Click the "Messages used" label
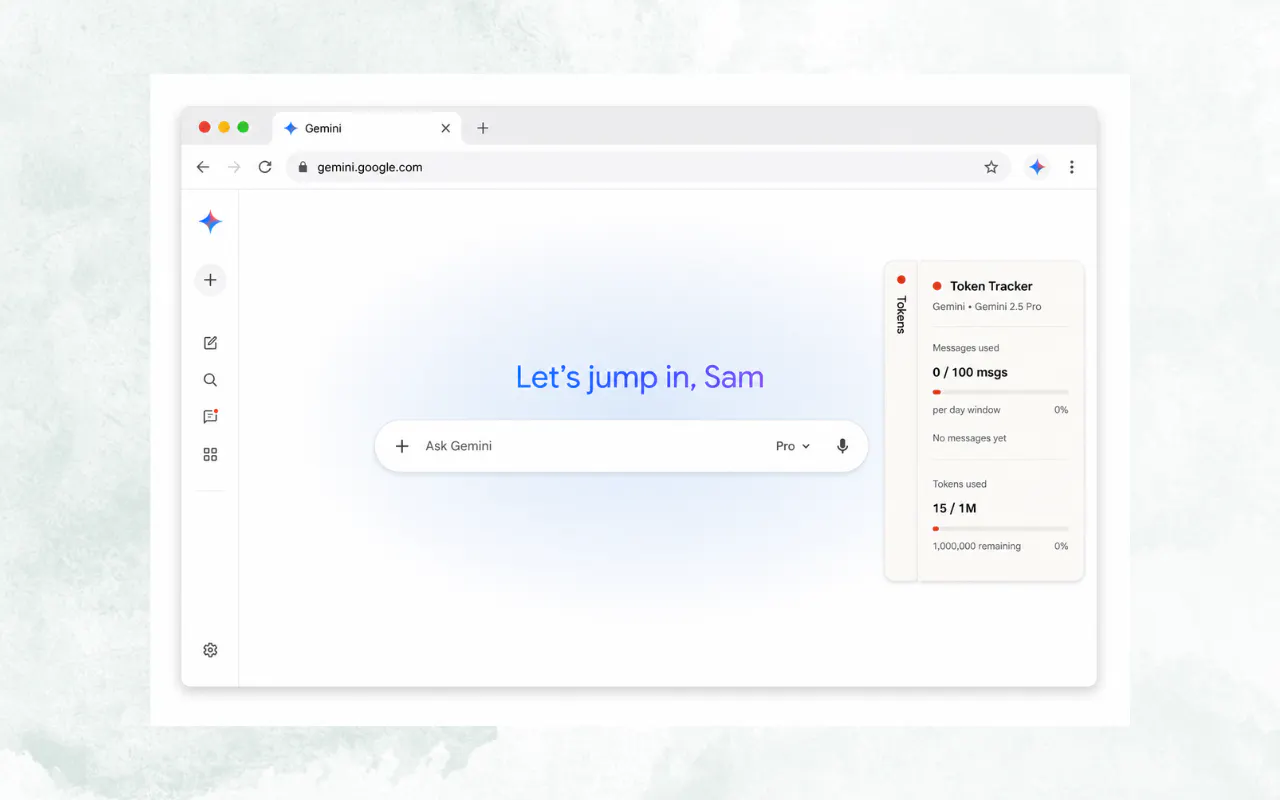Image resolution: width=1280 pixels, height=800 pixels. click(x=965, y=348)
